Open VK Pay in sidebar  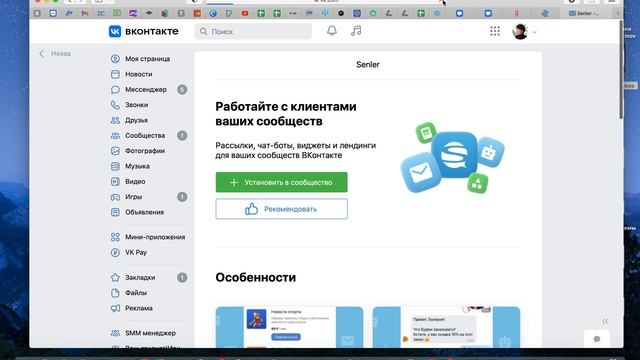pyautogui.click(x=129, y=253)
